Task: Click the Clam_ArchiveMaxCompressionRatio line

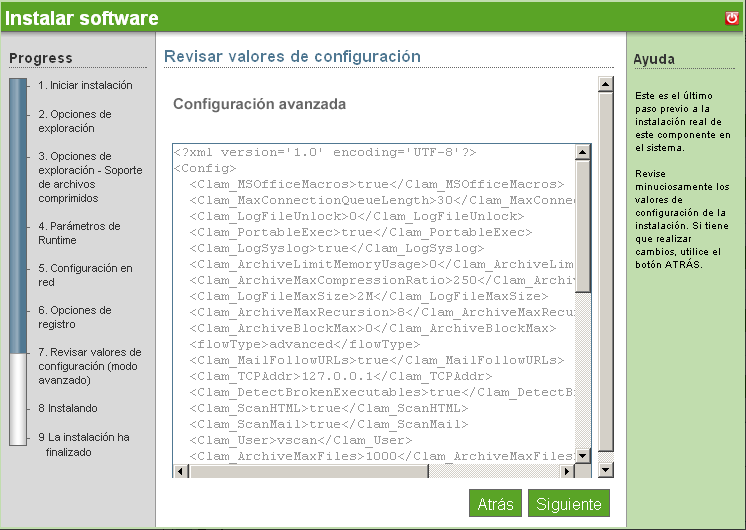Action: click(381, 280)
